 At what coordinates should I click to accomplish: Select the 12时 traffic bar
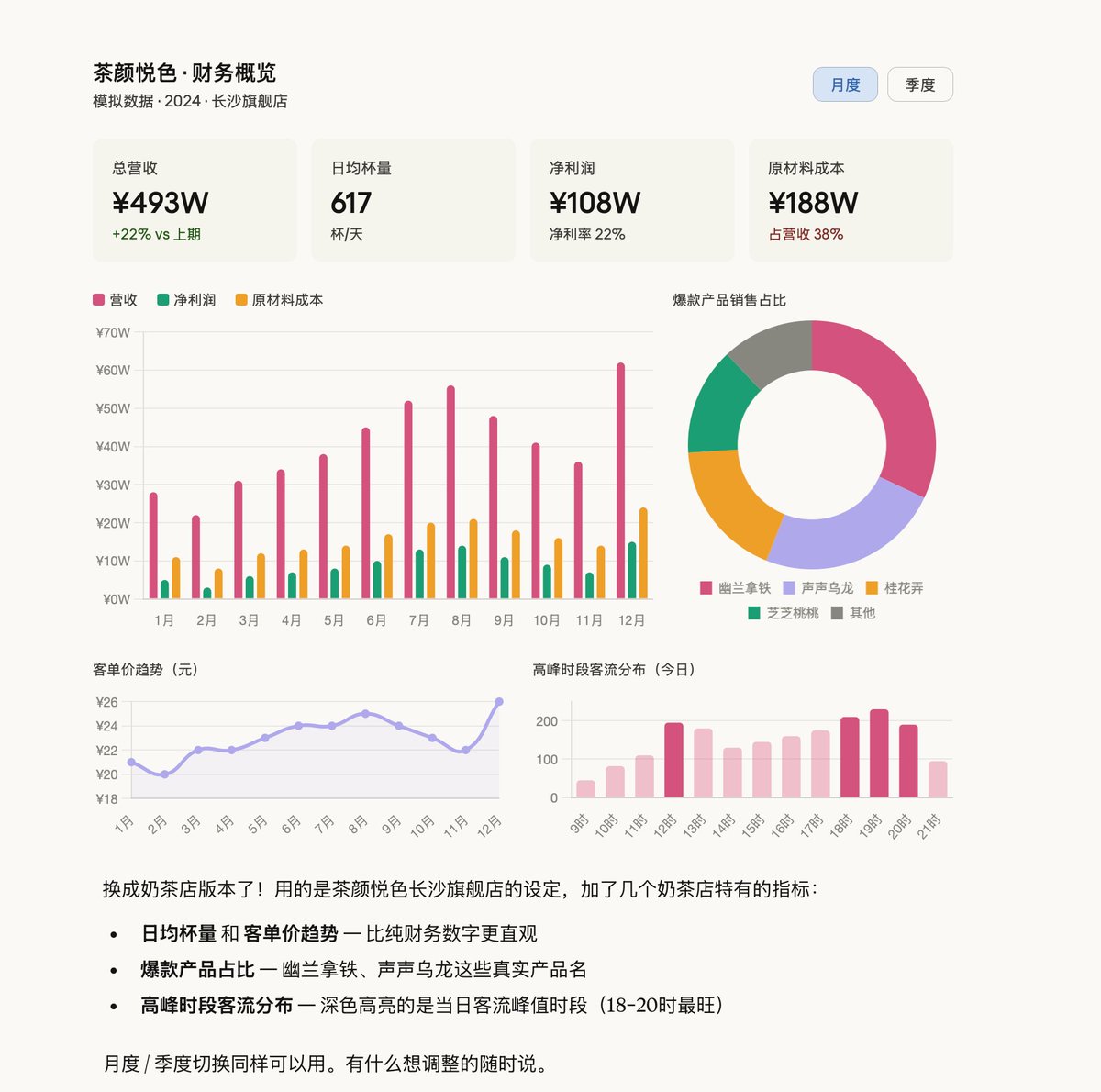point(673,760)
